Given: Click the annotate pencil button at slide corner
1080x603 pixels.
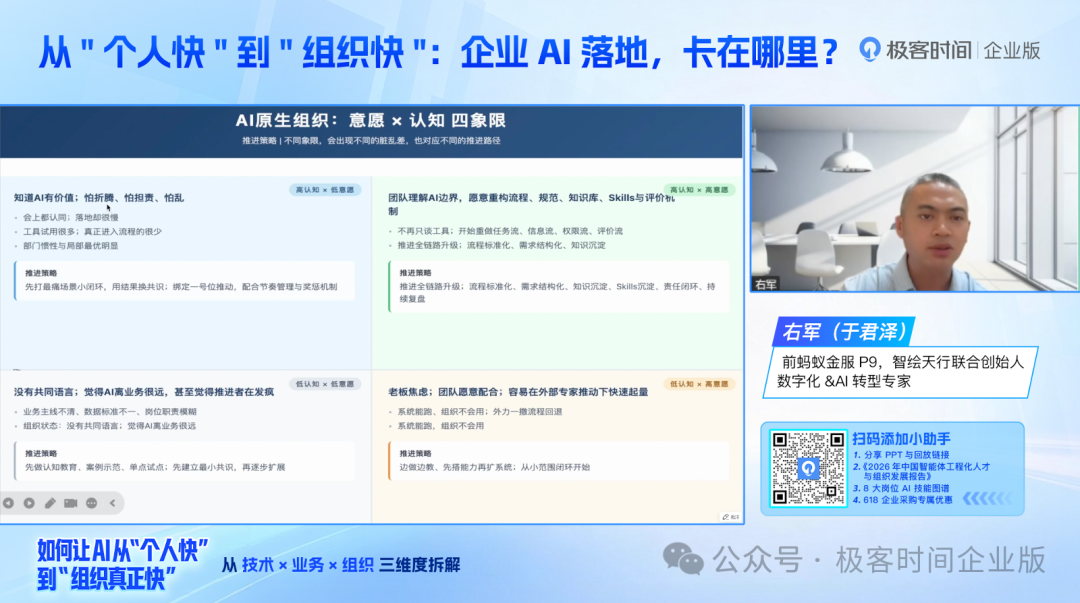Looking at the screenshot, I should [730, 516].
